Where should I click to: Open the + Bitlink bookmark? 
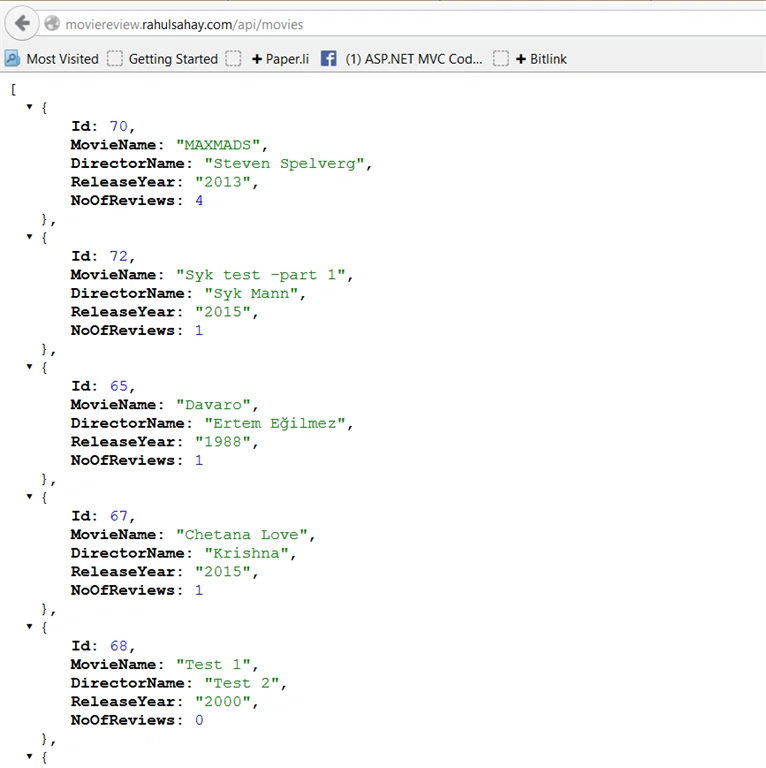pos(541,59)
